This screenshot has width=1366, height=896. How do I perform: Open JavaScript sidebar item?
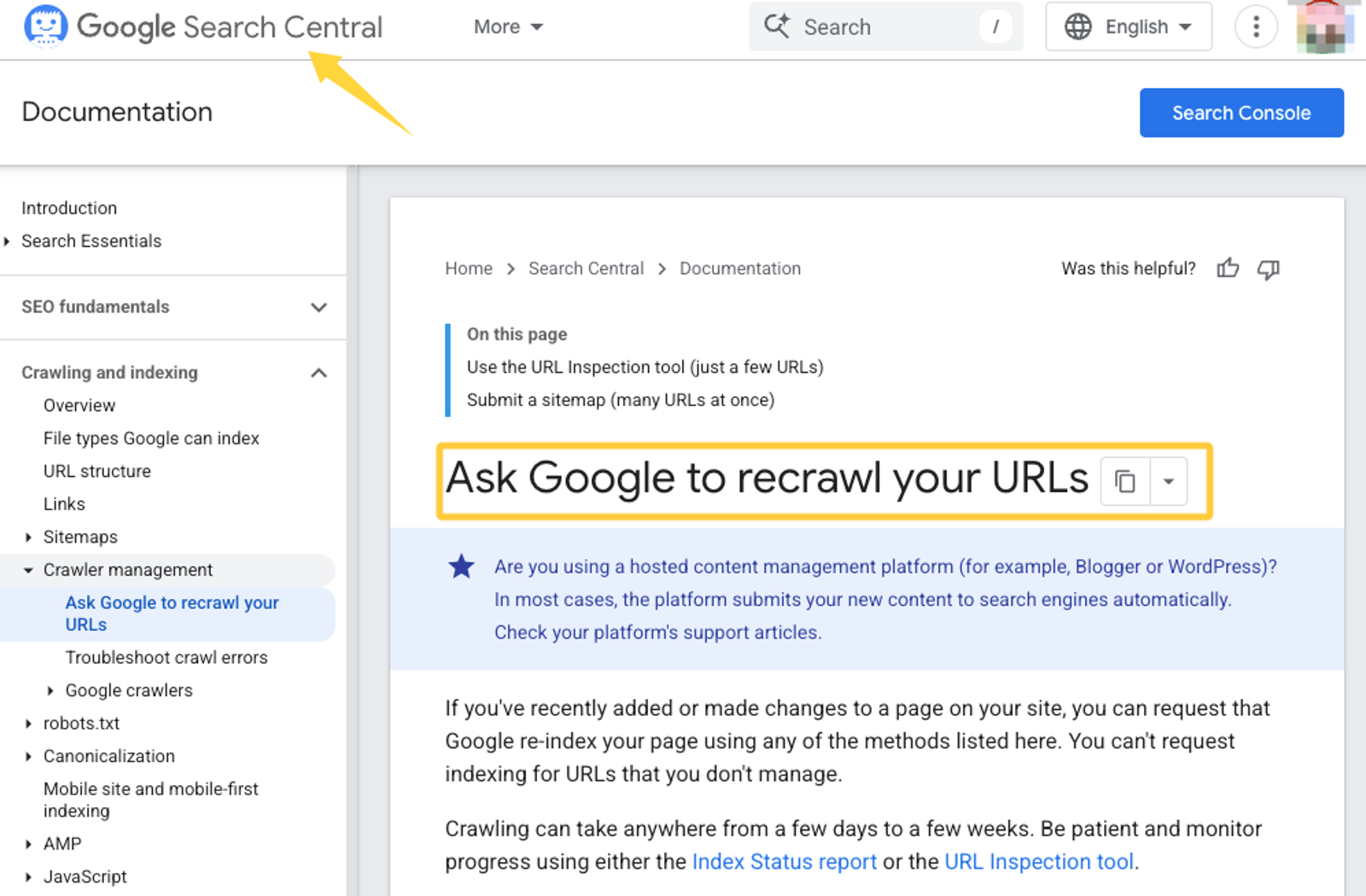click(85, 877)
